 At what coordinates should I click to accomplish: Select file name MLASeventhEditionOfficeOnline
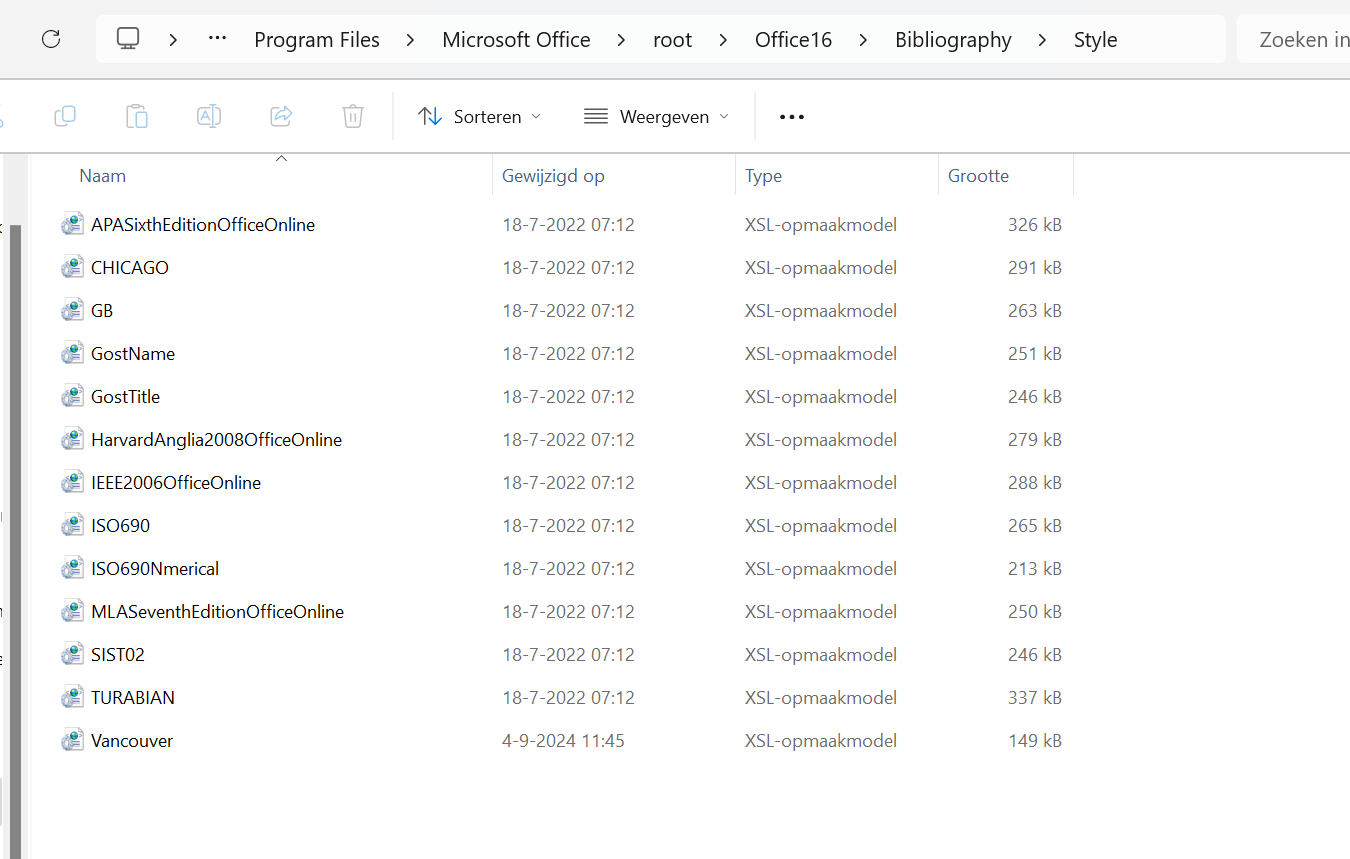tap(217, 612)
